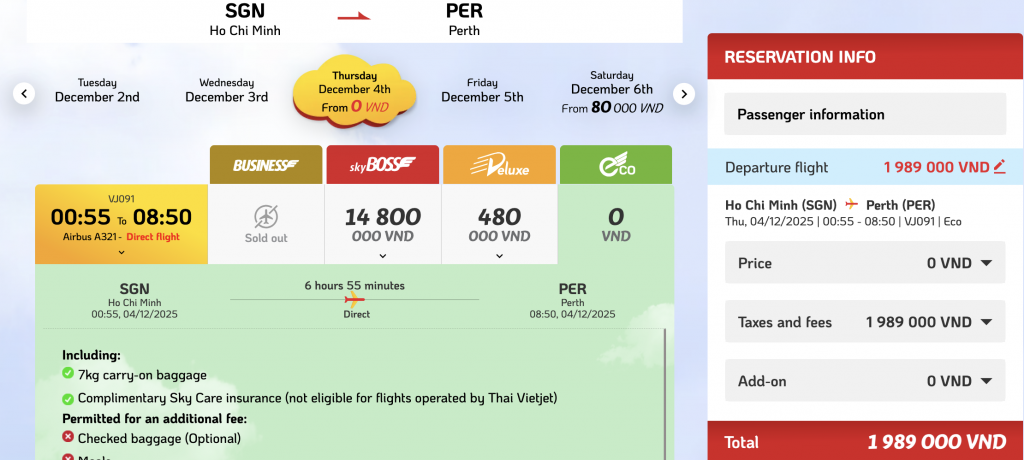Click the Business fare class header logo
This screenshot has width=1024, height=460.
point(266,165)
